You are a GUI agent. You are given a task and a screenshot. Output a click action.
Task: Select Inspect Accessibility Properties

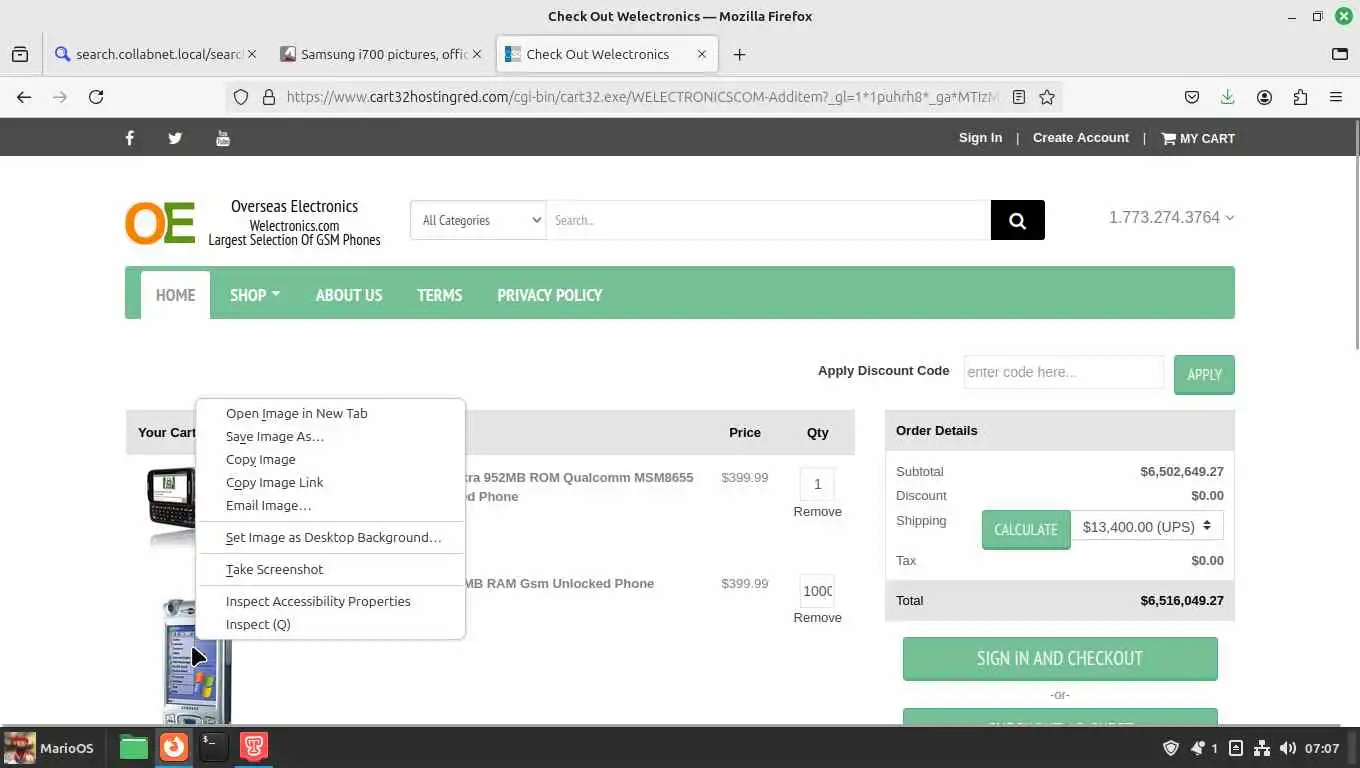click(x=331, y=601)
